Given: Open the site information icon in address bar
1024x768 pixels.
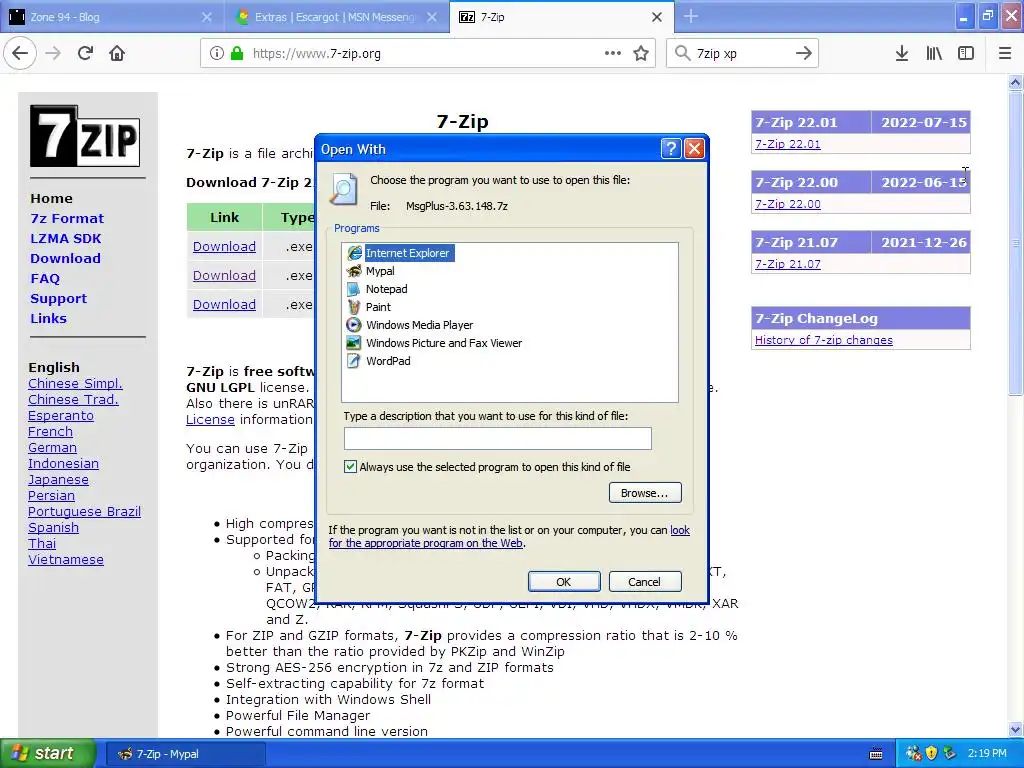Looking at the screenshot, I should (217, 54).
